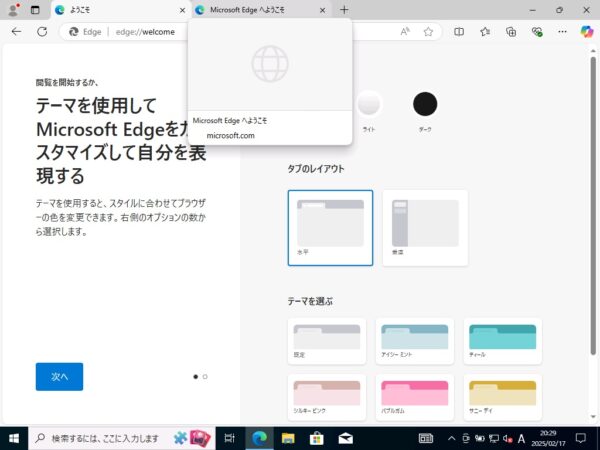The image size is (600, 450).
Task: Click Edge icon on the taskbar
Action: tap(259, 438)
